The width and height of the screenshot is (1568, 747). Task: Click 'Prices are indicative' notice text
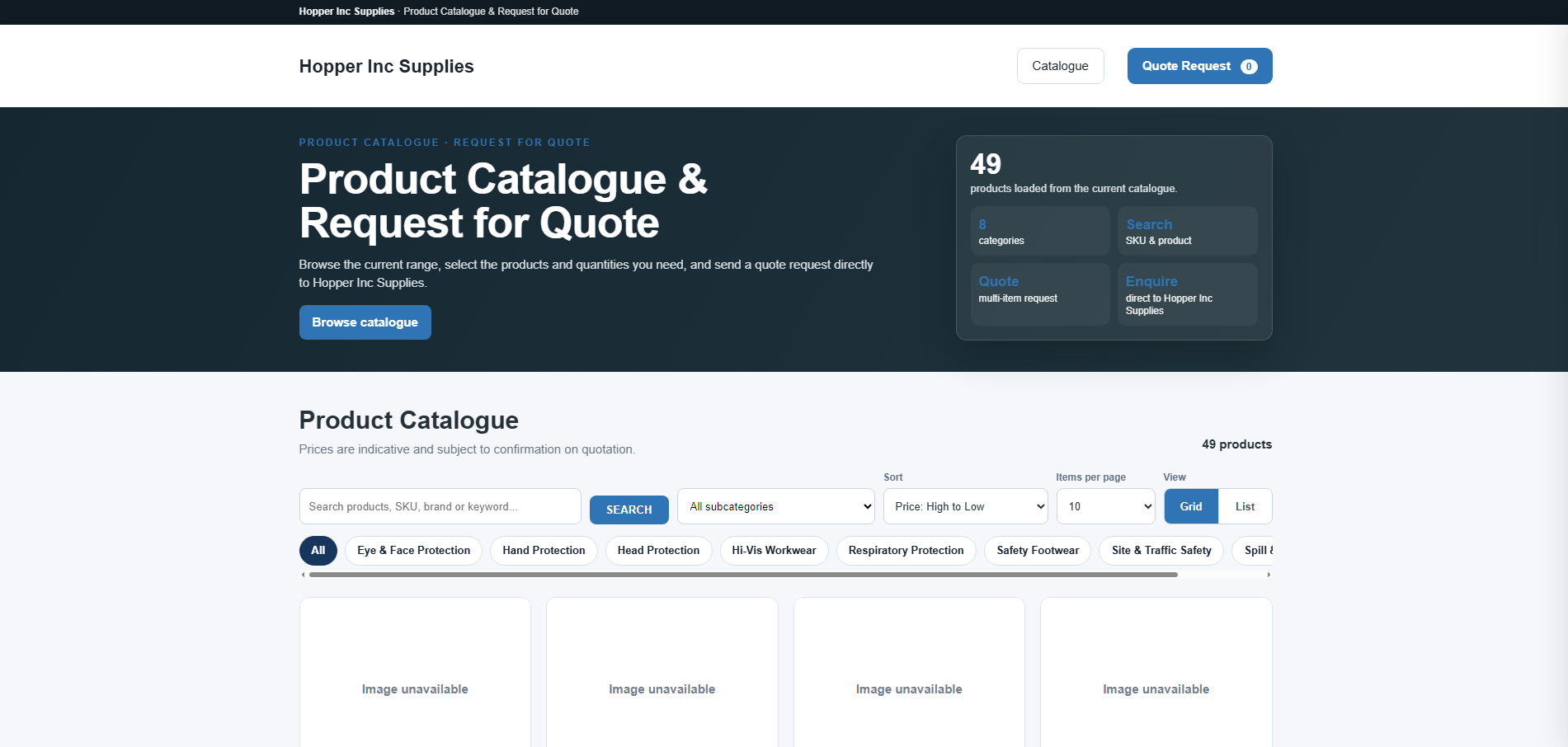click(467, 449)
